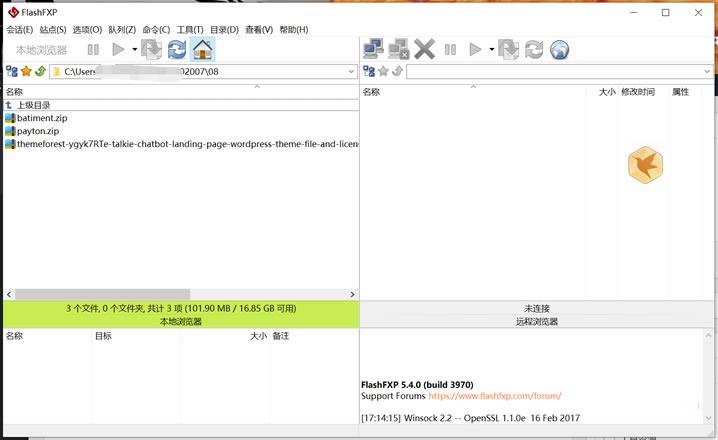
Task: Click the remote pane pause icon
Action: 450,49
